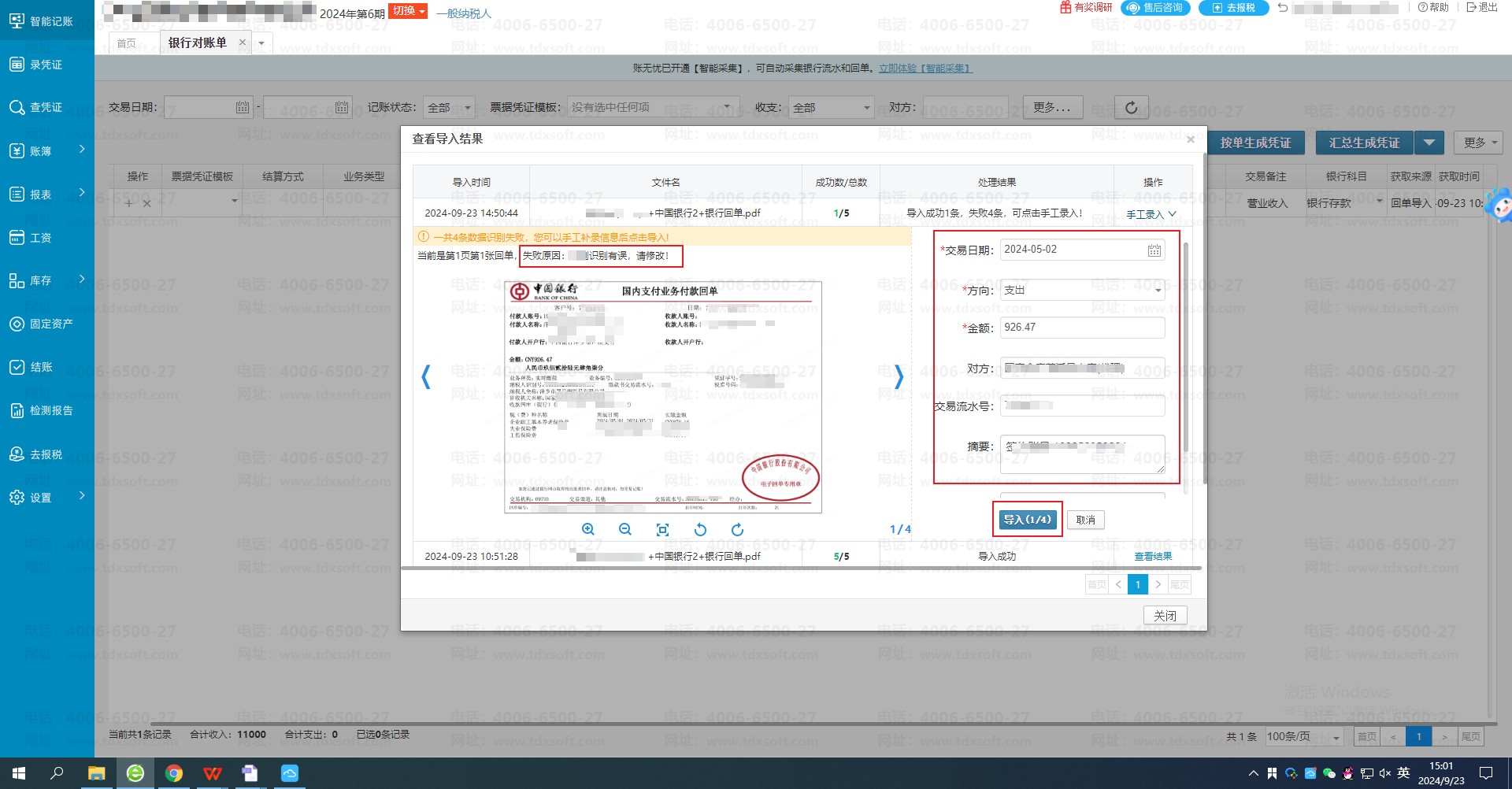Click the 金额 amount input field
The image size is (1512, 789).
[1081, 328]
